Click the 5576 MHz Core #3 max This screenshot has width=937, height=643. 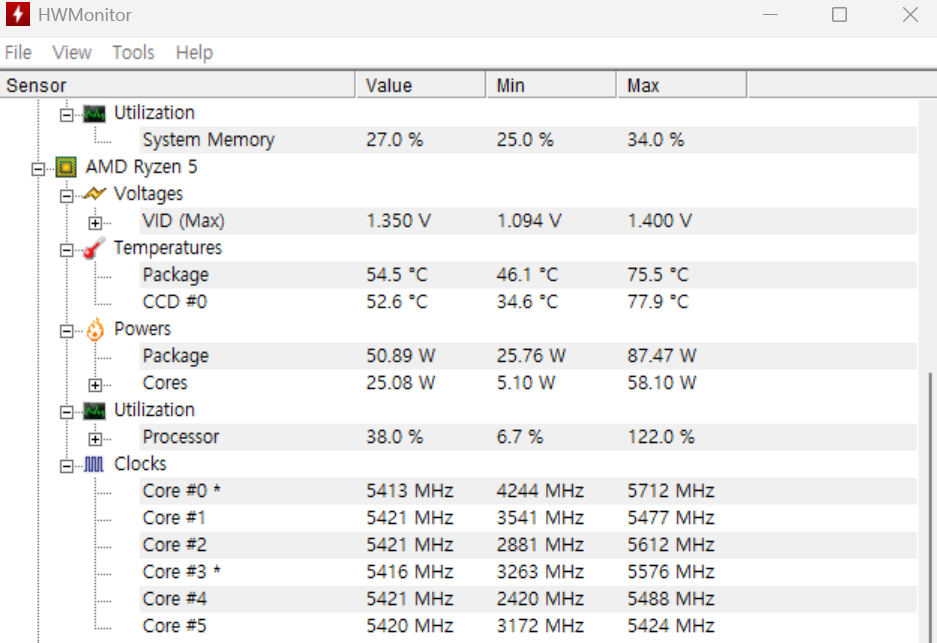671,572
